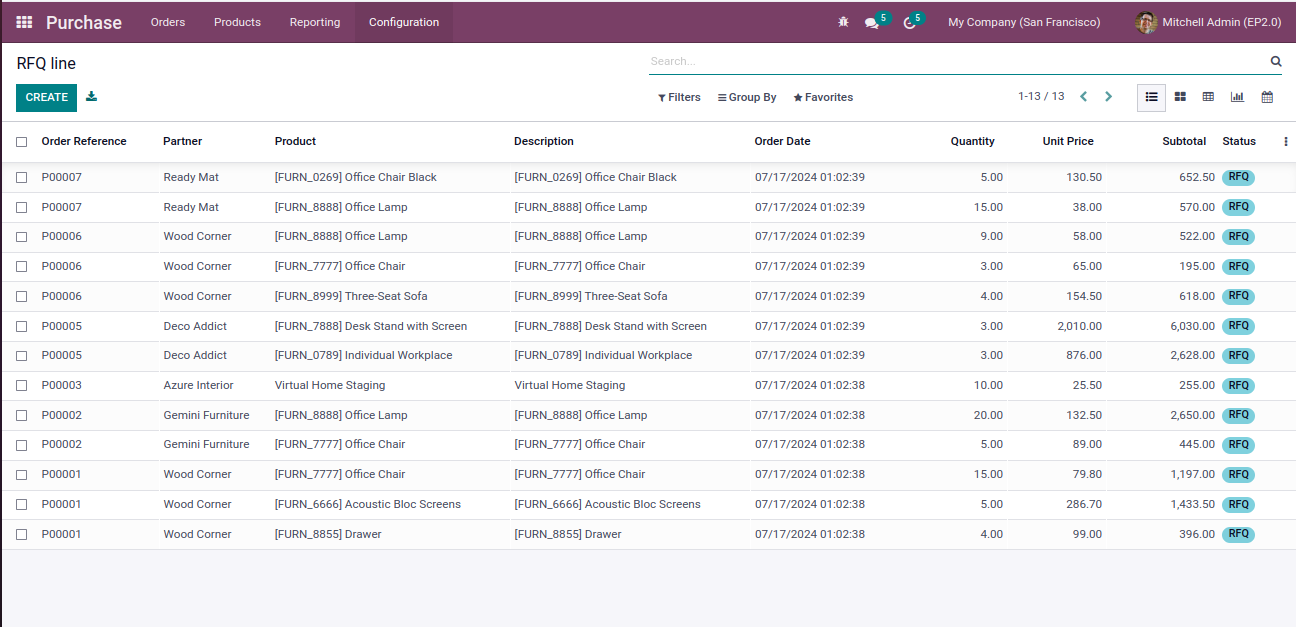Switch to pivot table view

coord(1208,97)
